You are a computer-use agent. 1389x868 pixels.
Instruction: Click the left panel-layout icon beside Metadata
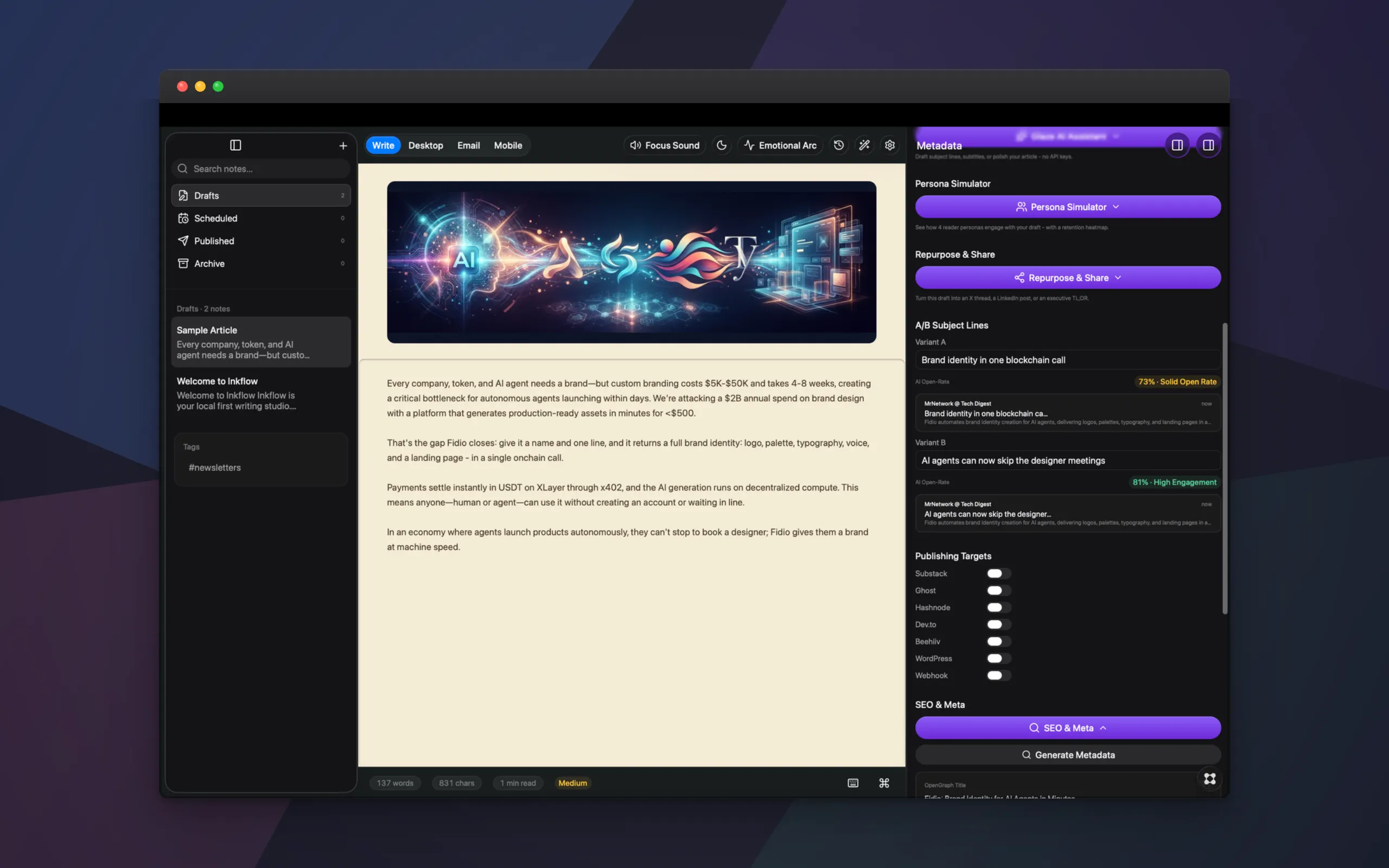tap(1177, 145)
